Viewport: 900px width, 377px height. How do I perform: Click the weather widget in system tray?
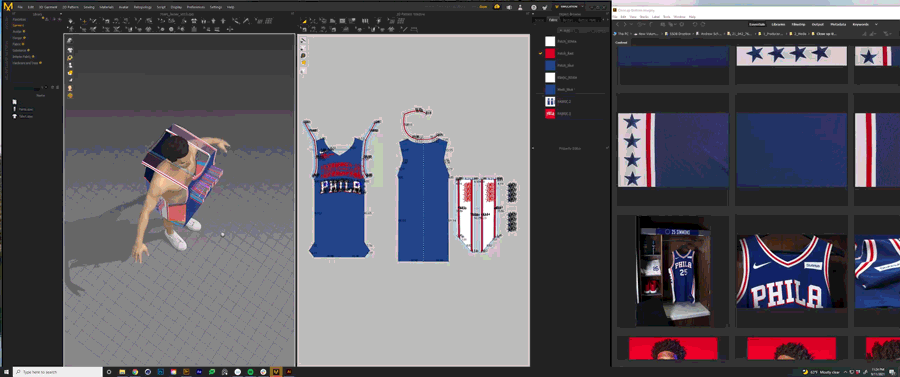(x=822, y=372)
